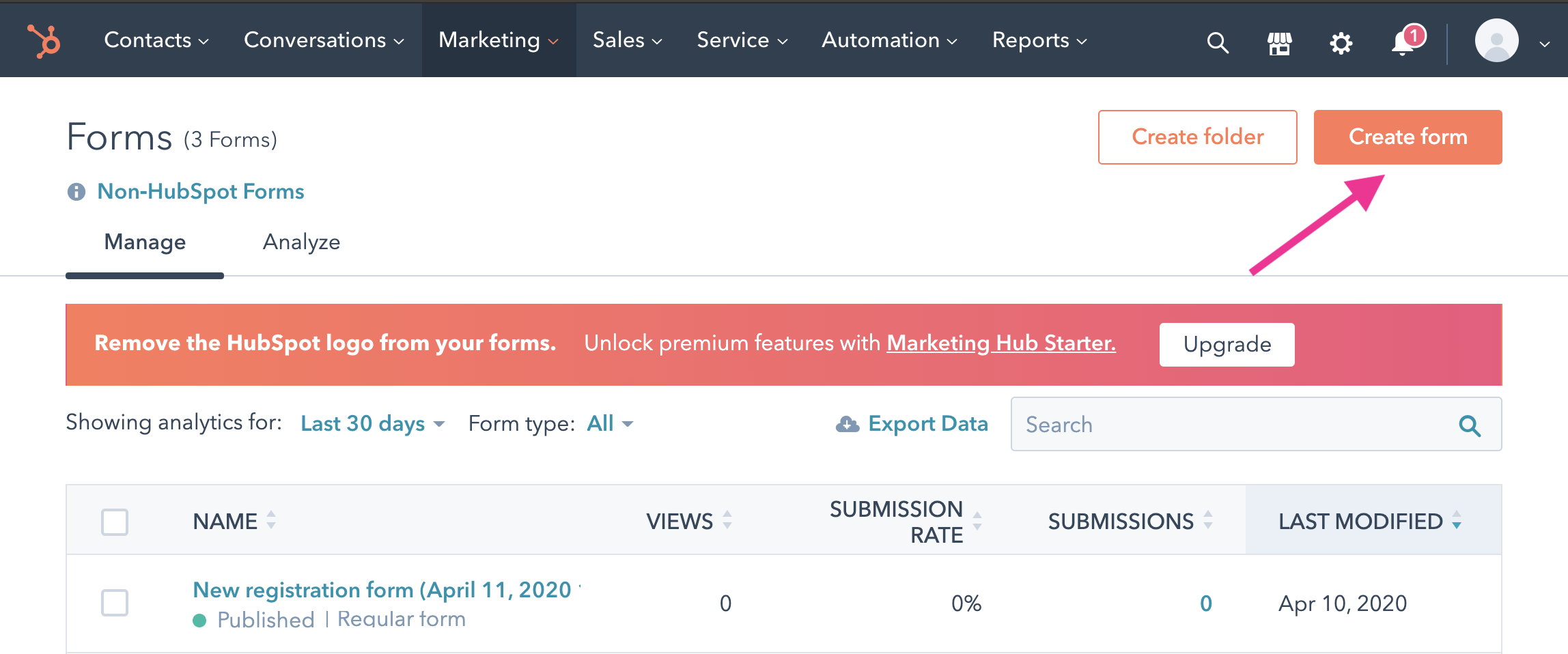Expand the Reports menu
Viewport: 1568px width, 654px height.
(1039, 40)
